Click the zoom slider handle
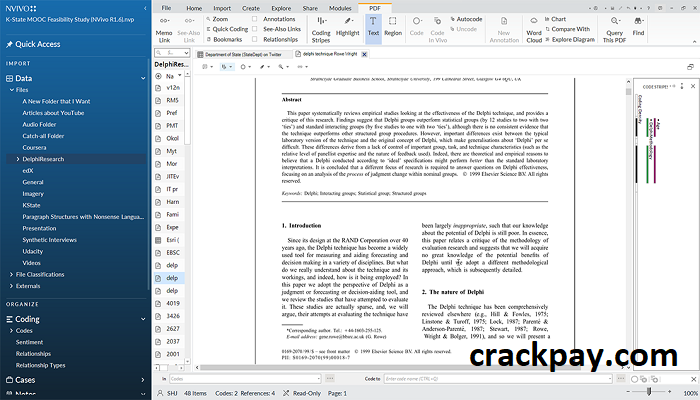 649,392
